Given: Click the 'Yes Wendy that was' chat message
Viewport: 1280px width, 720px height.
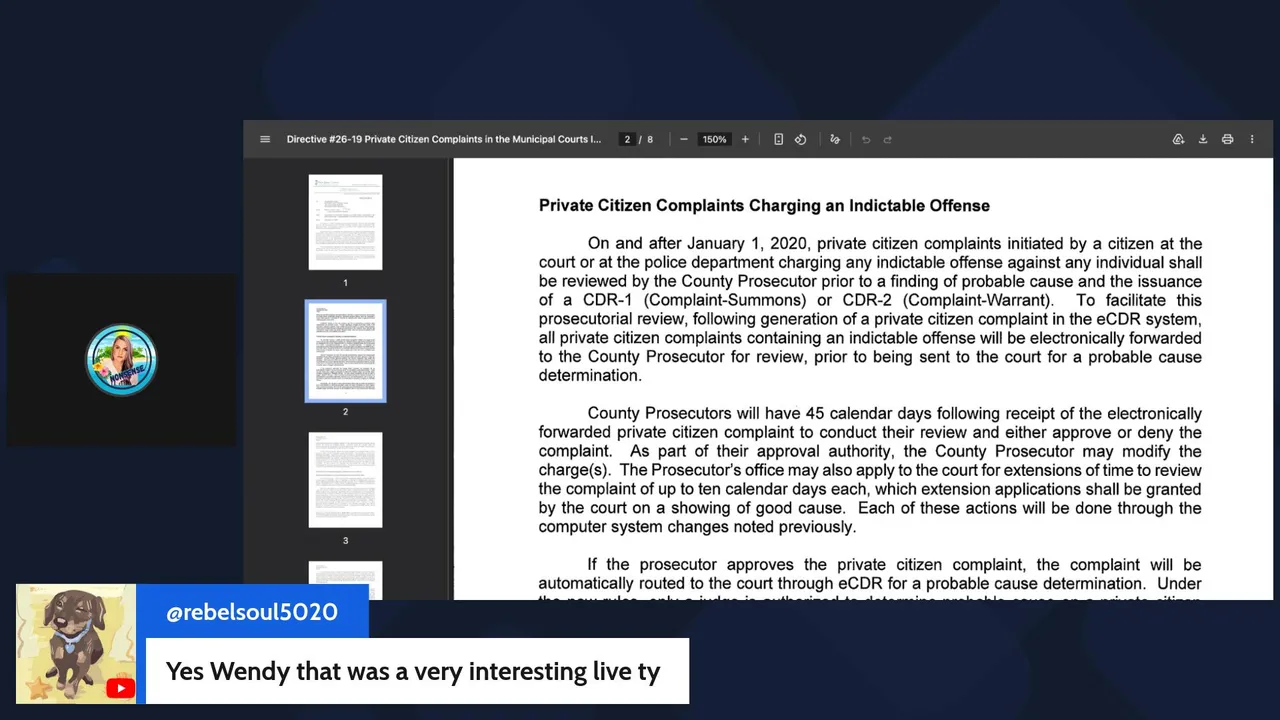Looking at the screenshot, I should click(413, 671).
